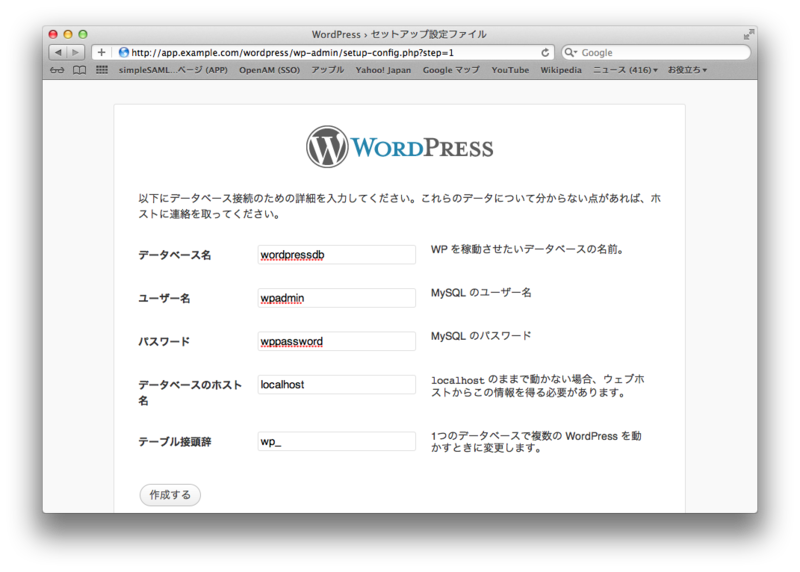
Task: Click the テーブル接頭辞 label
Action: coord(174,442)
